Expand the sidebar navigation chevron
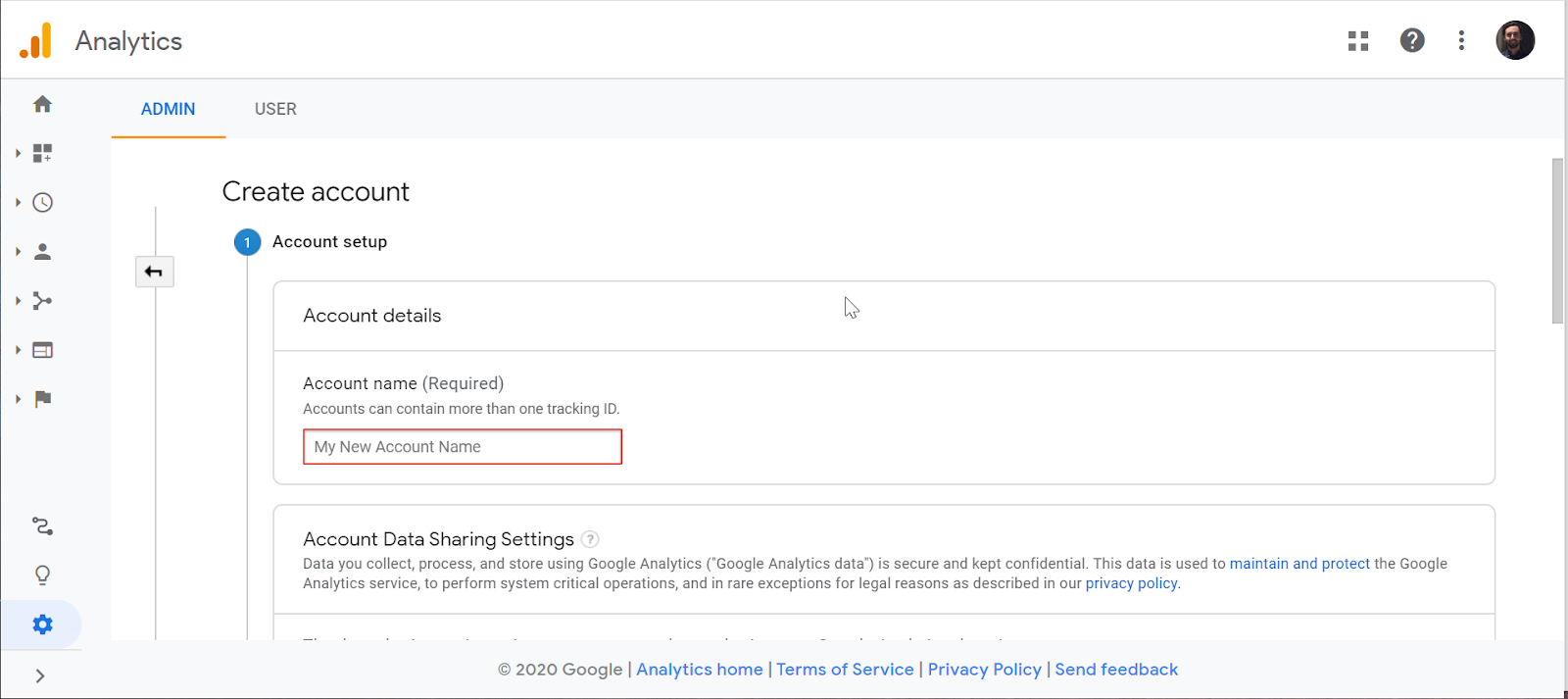The width and height of the screenshot is (1568, 699). 40,675
